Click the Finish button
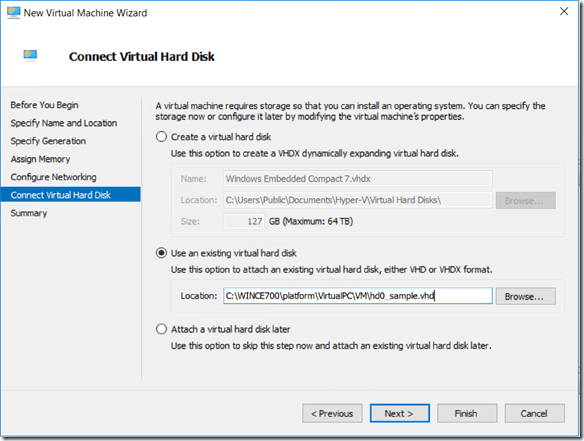584x441 pixels. pyautogui.click(x=467, y=413)
